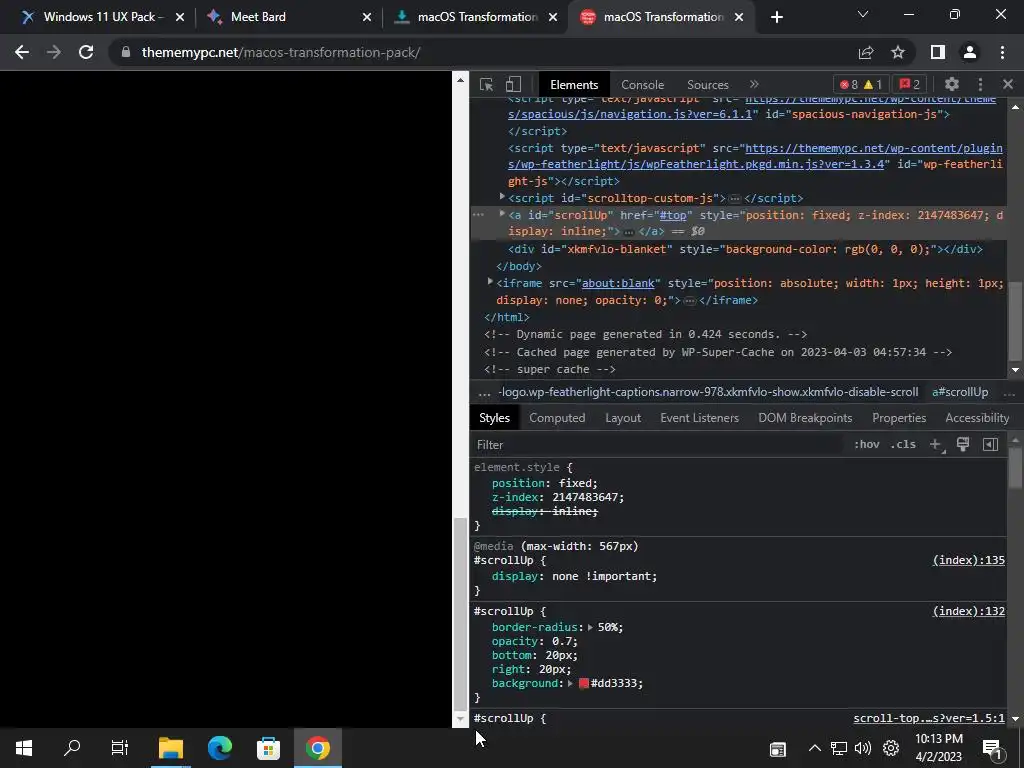This screenshot has width=1024, height=768.
Task: Click the node actions dots beside scrollUp
Action: point(479,214)
